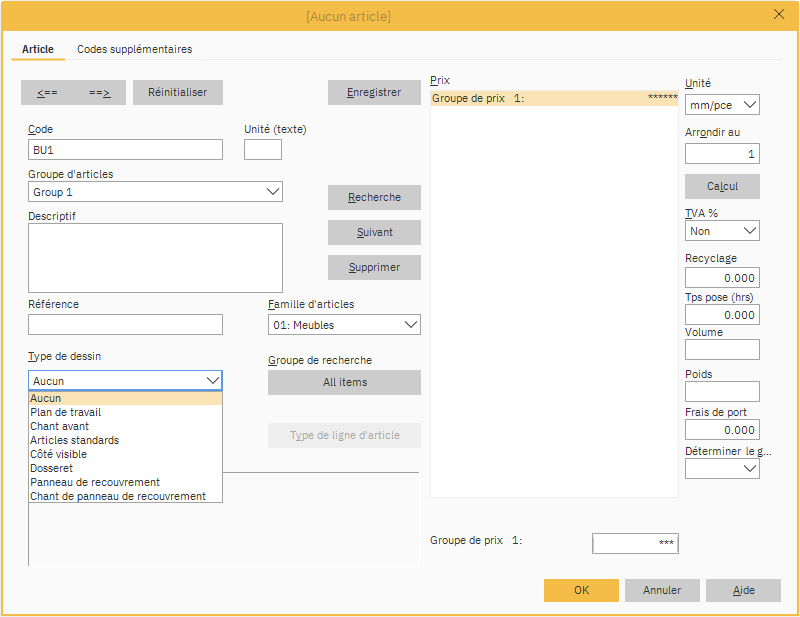This screenshot has height=617, width=800.
Task: Click the Recherche button
Action: coord(374,197)
